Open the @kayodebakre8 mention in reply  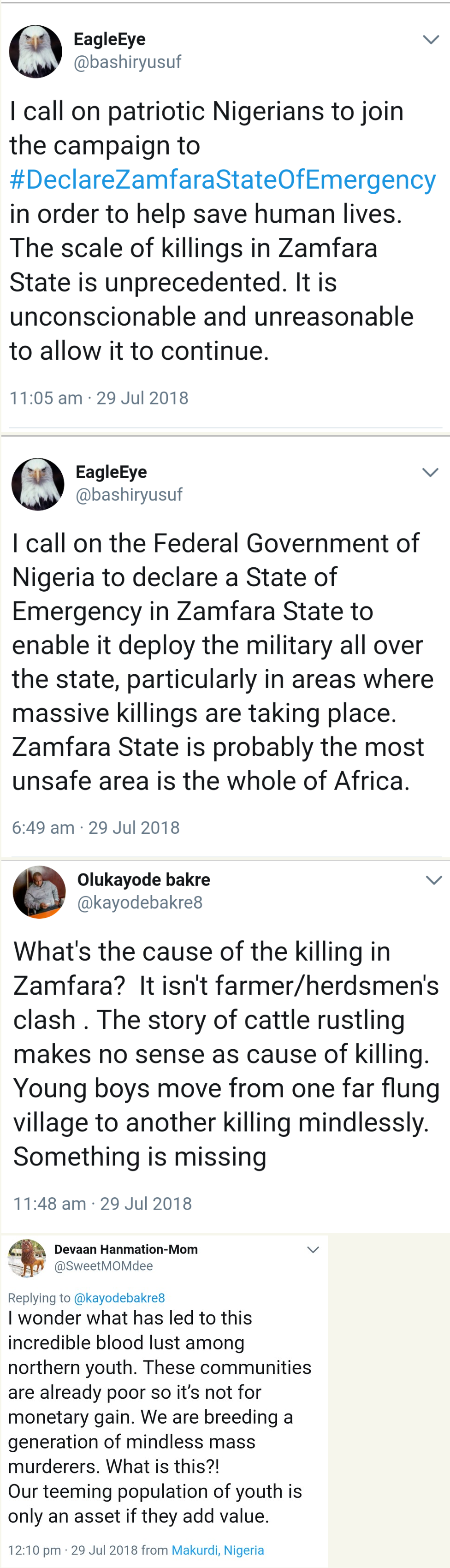pyautogui.click(x=119, y=1298)
